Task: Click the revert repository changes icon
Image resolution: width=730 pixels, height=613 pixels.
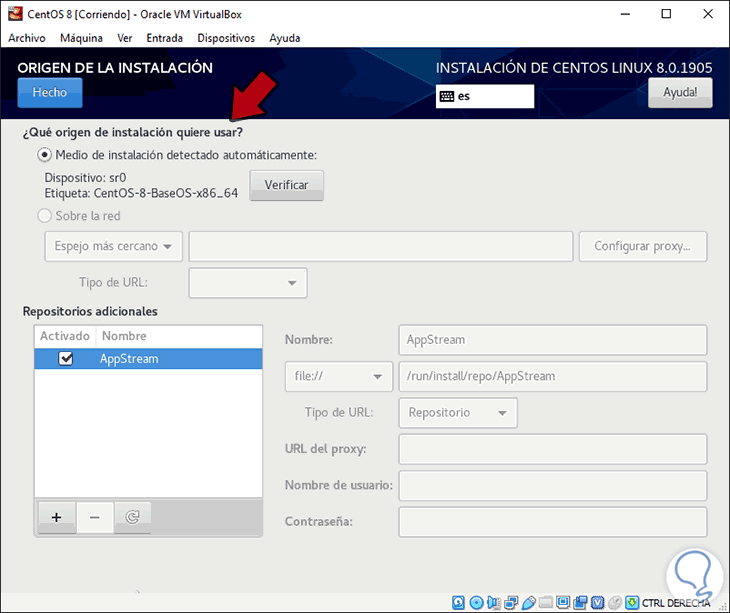Action: point(132,518)
